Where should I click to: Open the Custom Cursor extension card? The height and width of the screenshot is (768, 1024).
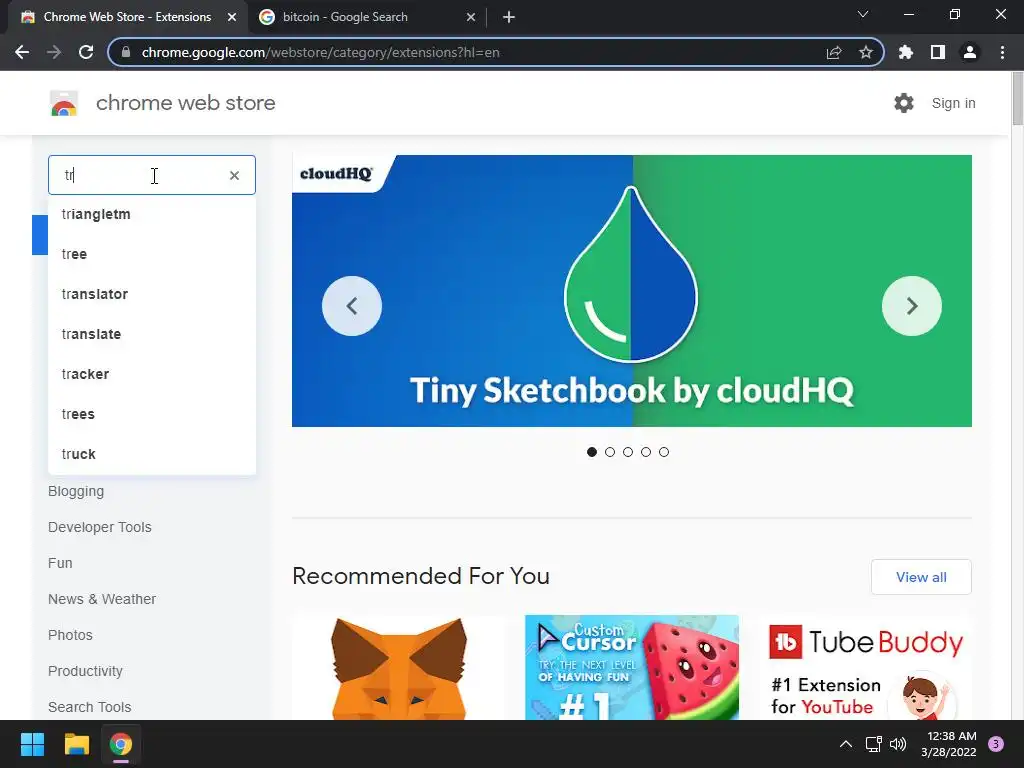tap(632, 667)
